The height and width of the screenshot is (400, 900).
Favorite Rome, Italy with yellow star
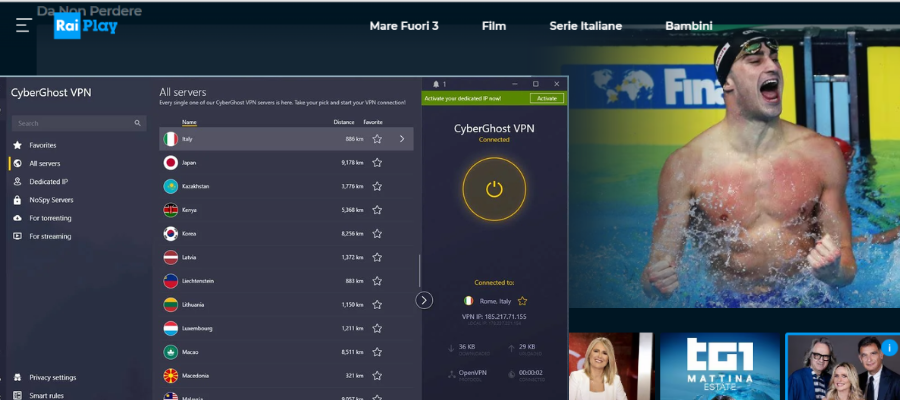pyautogui.click(x=522, y=301)
